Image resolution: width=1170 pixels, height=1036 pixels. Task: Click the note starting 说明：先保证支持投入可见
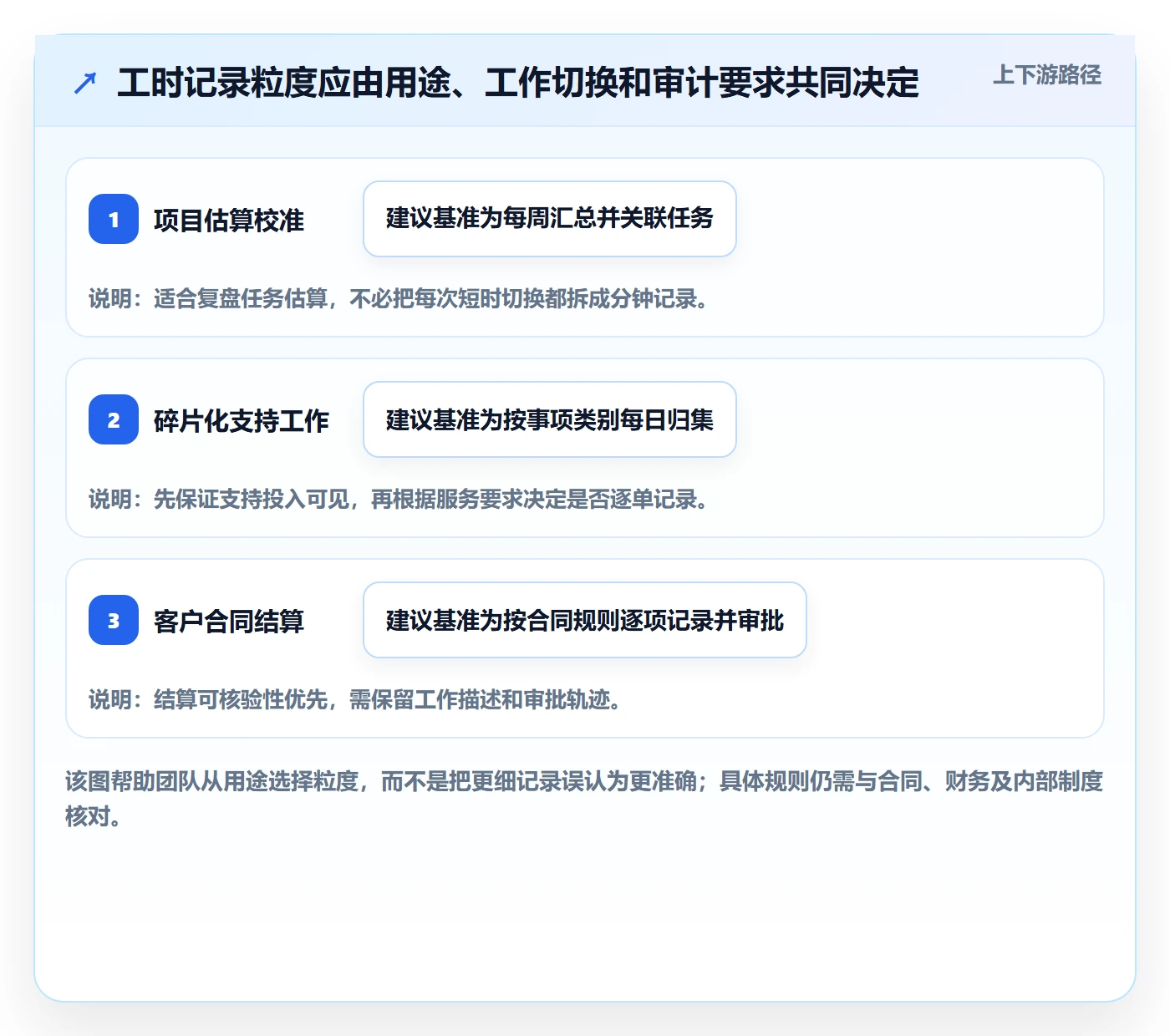(x=400, y=499)
